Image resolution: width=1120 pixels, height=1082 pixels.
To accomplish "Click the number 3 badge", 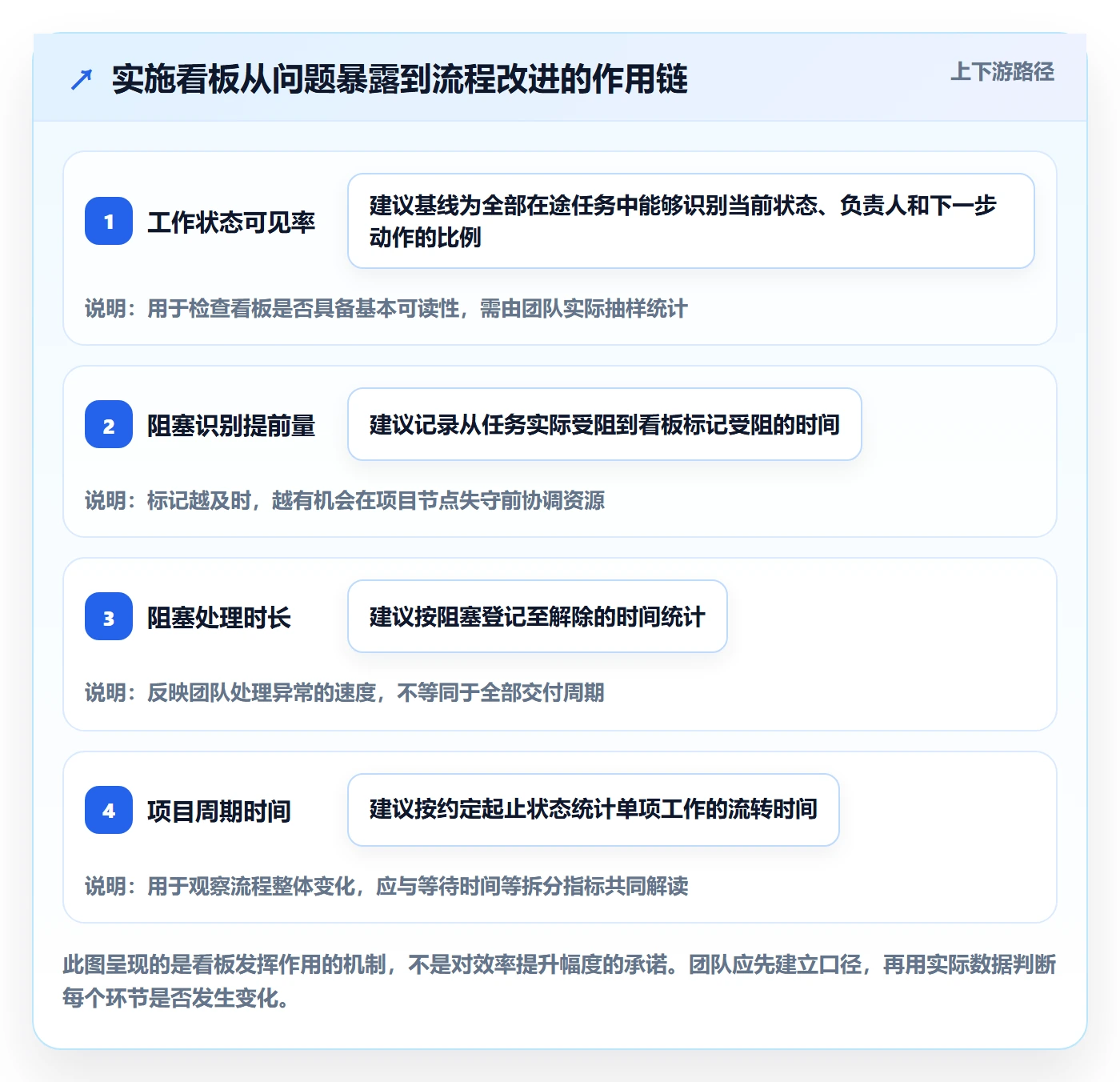I will click(109, 616).
